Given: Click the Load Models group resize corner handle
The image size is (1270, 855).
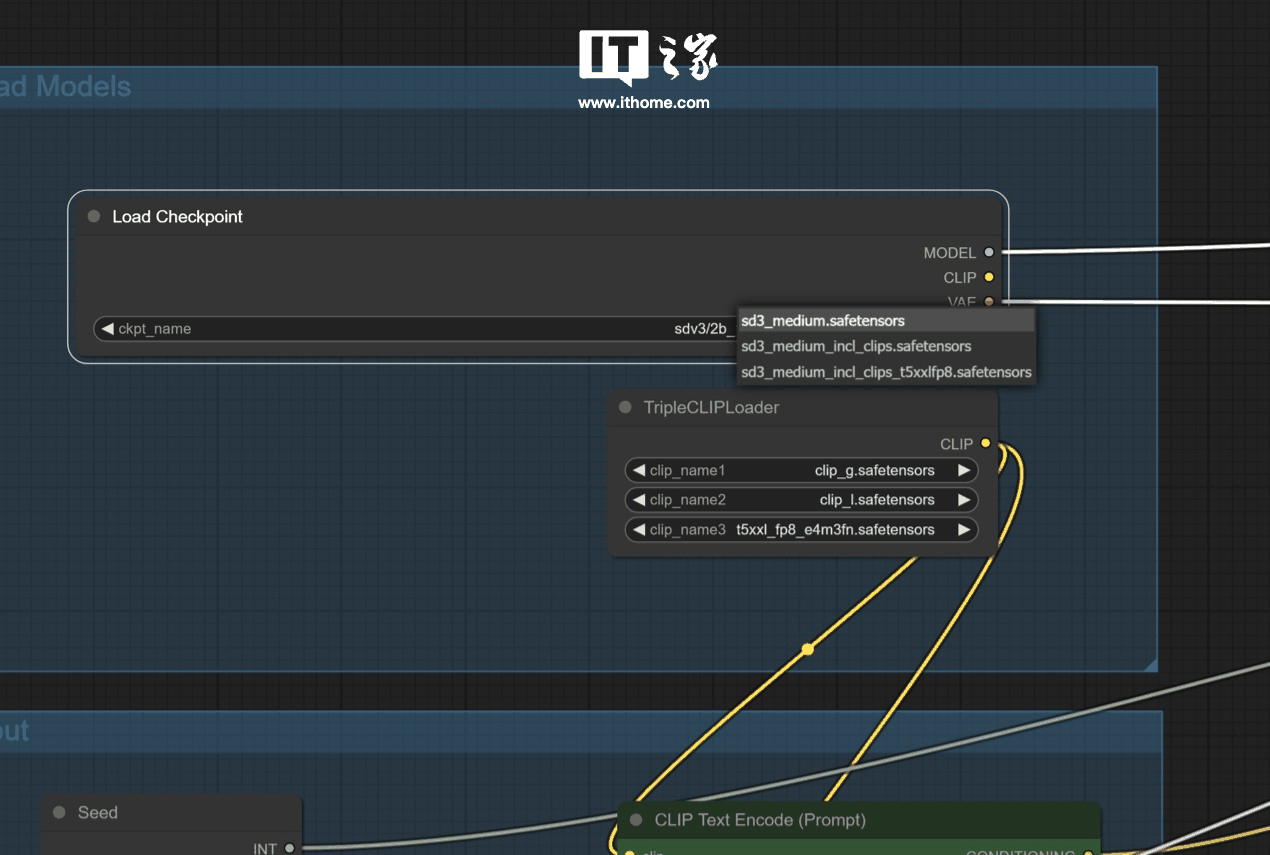Looking at the screenshot, I should point(1150,664).
